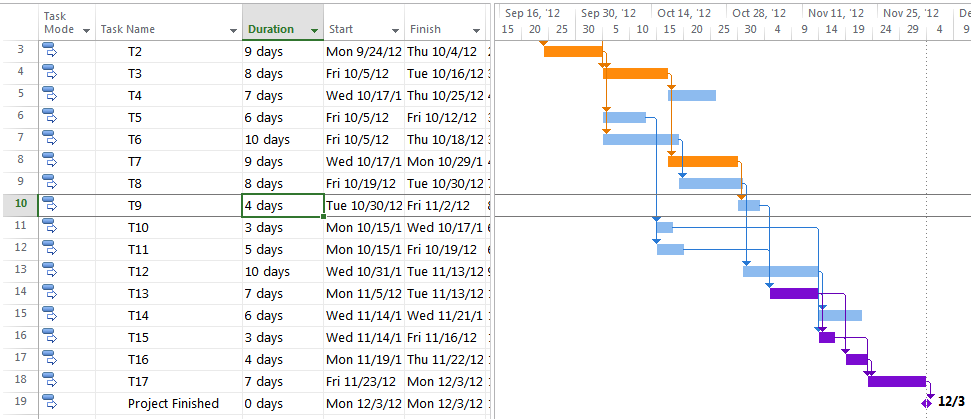Screen dimensions: 971x419
Task: Click the orange T7 critical task bar
Action: coord(702,161)
